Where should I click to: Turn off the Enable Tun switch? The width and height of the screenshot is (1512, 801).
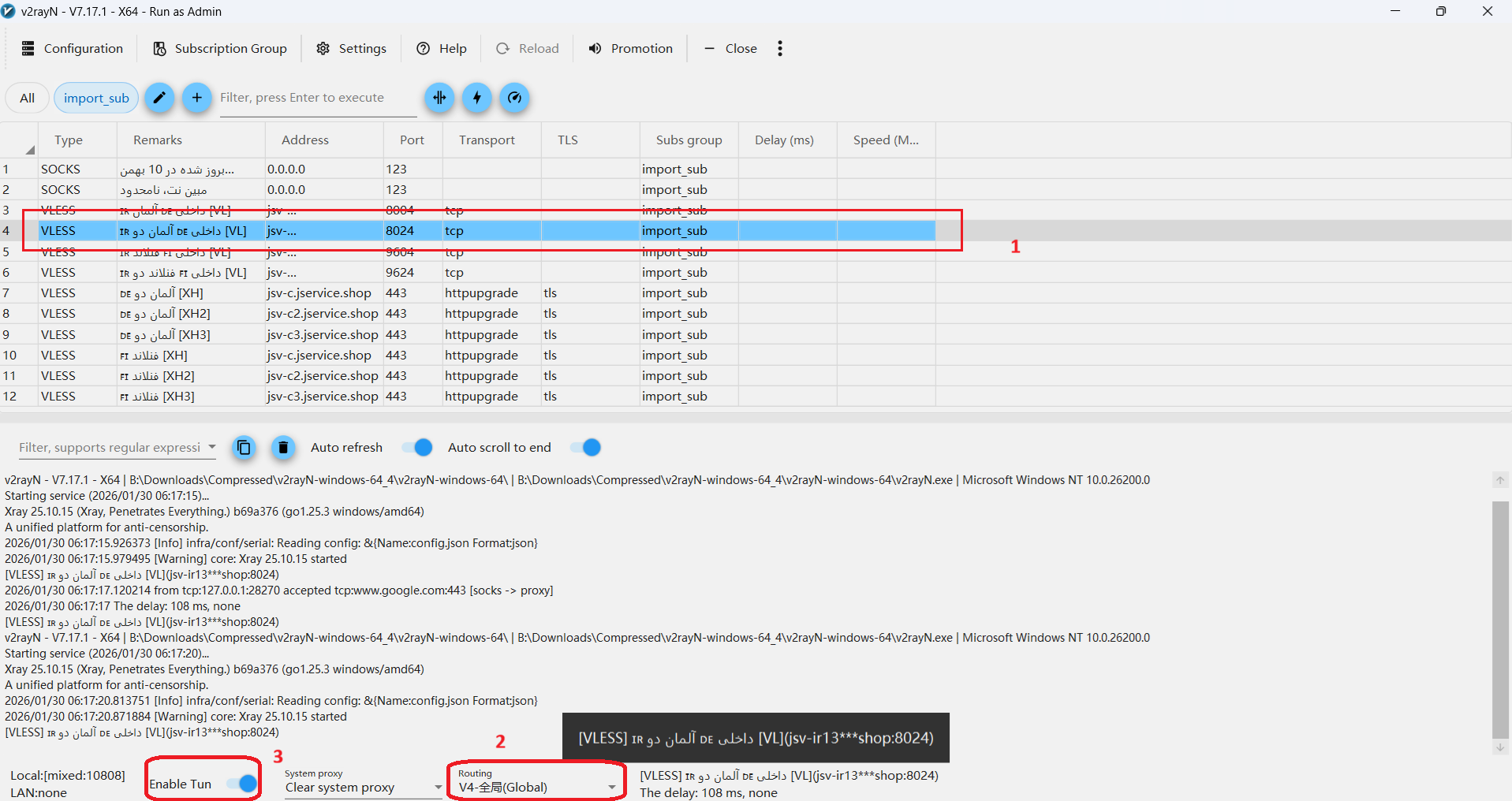click(x=242, y=784)
